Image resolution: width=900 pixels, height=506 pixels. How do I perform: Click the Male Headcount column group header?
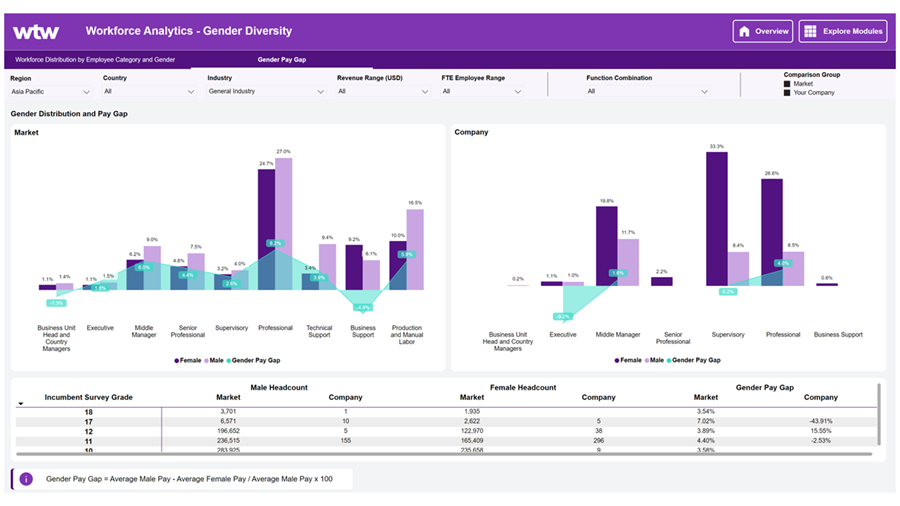279,388
